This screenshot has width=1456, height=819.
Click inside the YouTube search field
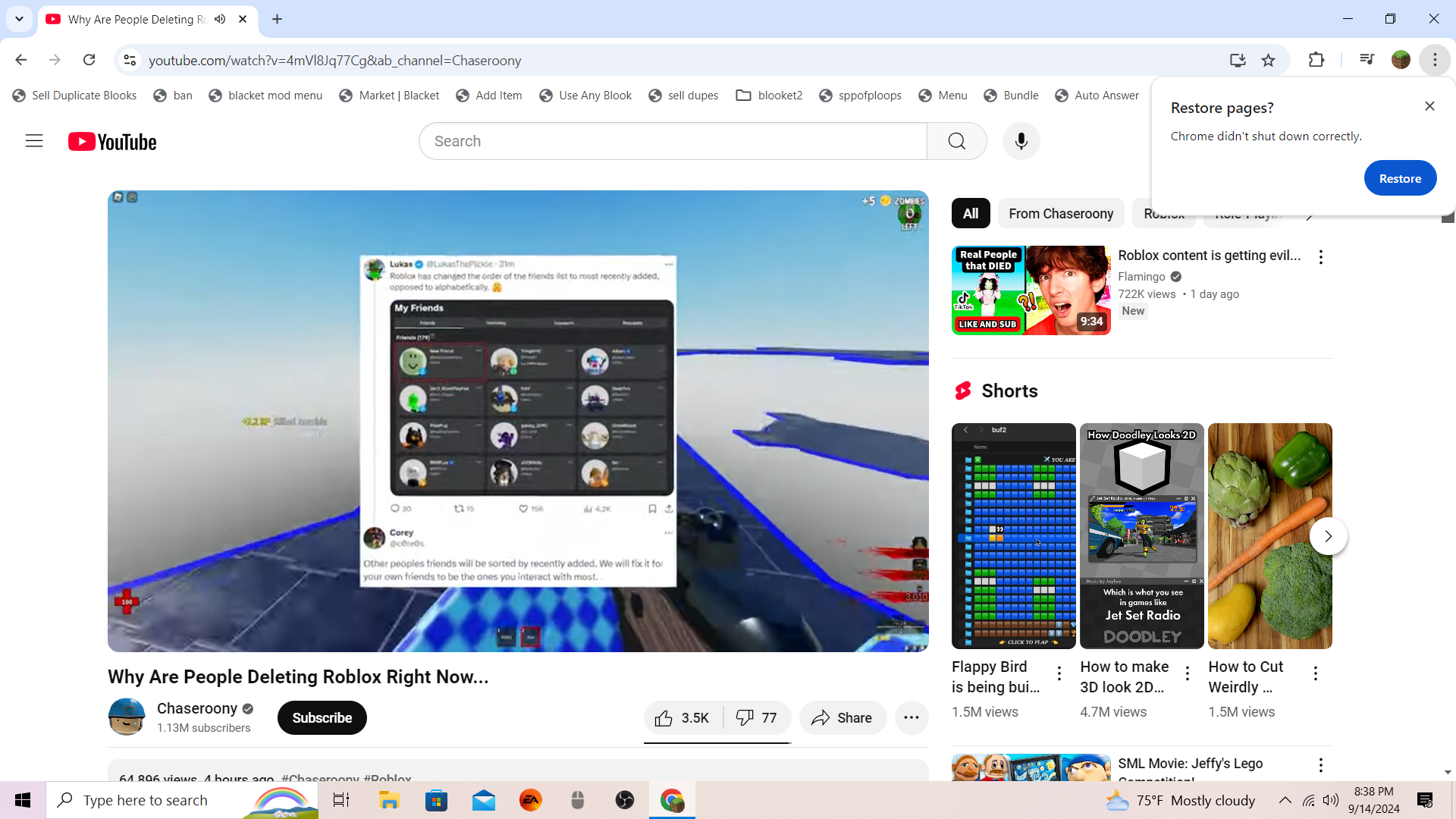tap(672, 141)
